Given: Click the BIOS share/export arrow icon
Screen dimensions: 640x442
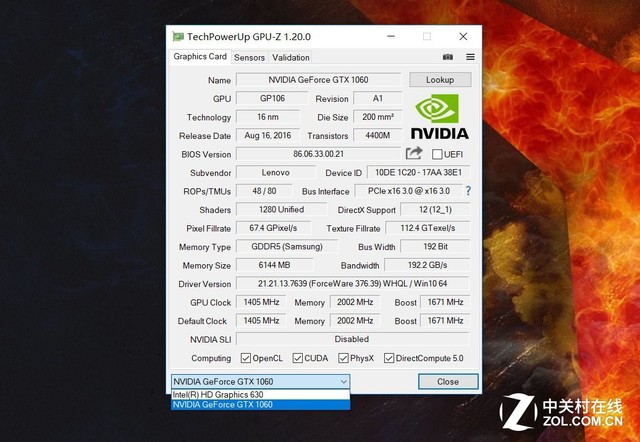Looking at the screenshot, I should (414, 153).
